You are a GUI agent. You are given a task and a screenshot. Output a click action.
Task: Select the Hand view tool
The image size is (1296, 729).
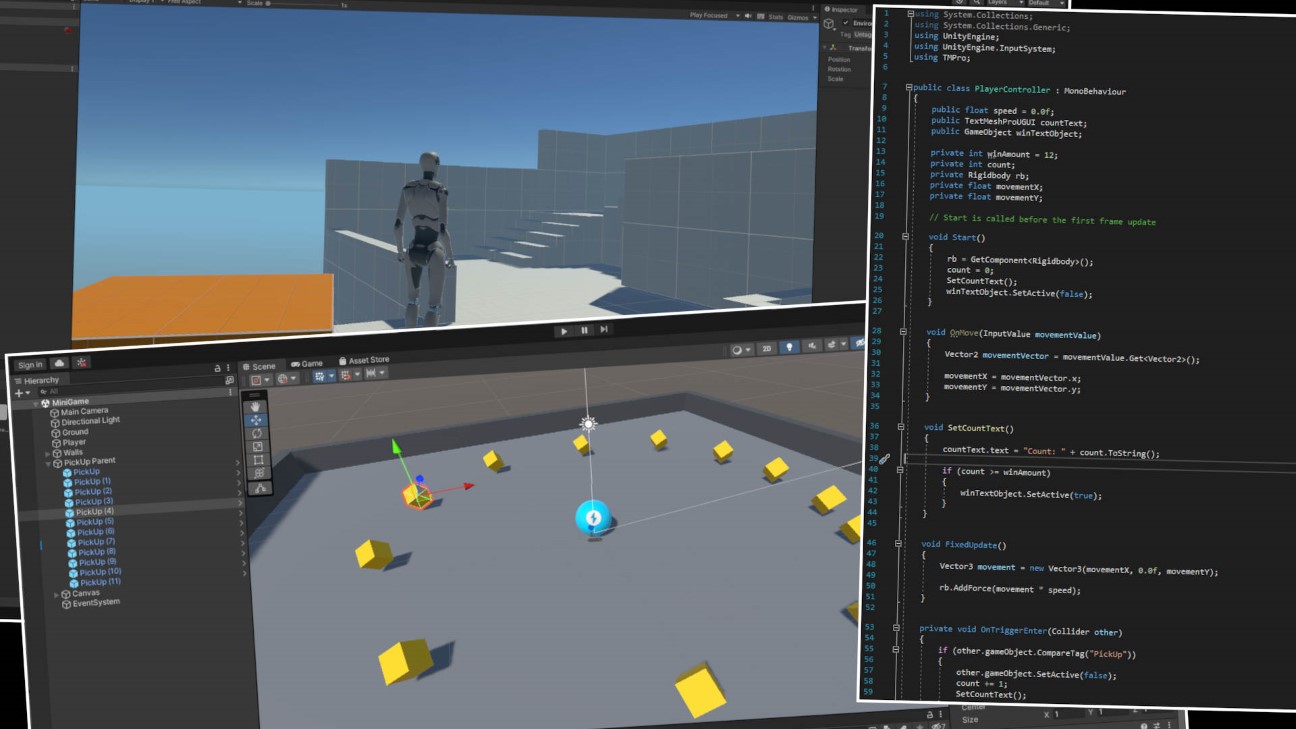point(257,406)
